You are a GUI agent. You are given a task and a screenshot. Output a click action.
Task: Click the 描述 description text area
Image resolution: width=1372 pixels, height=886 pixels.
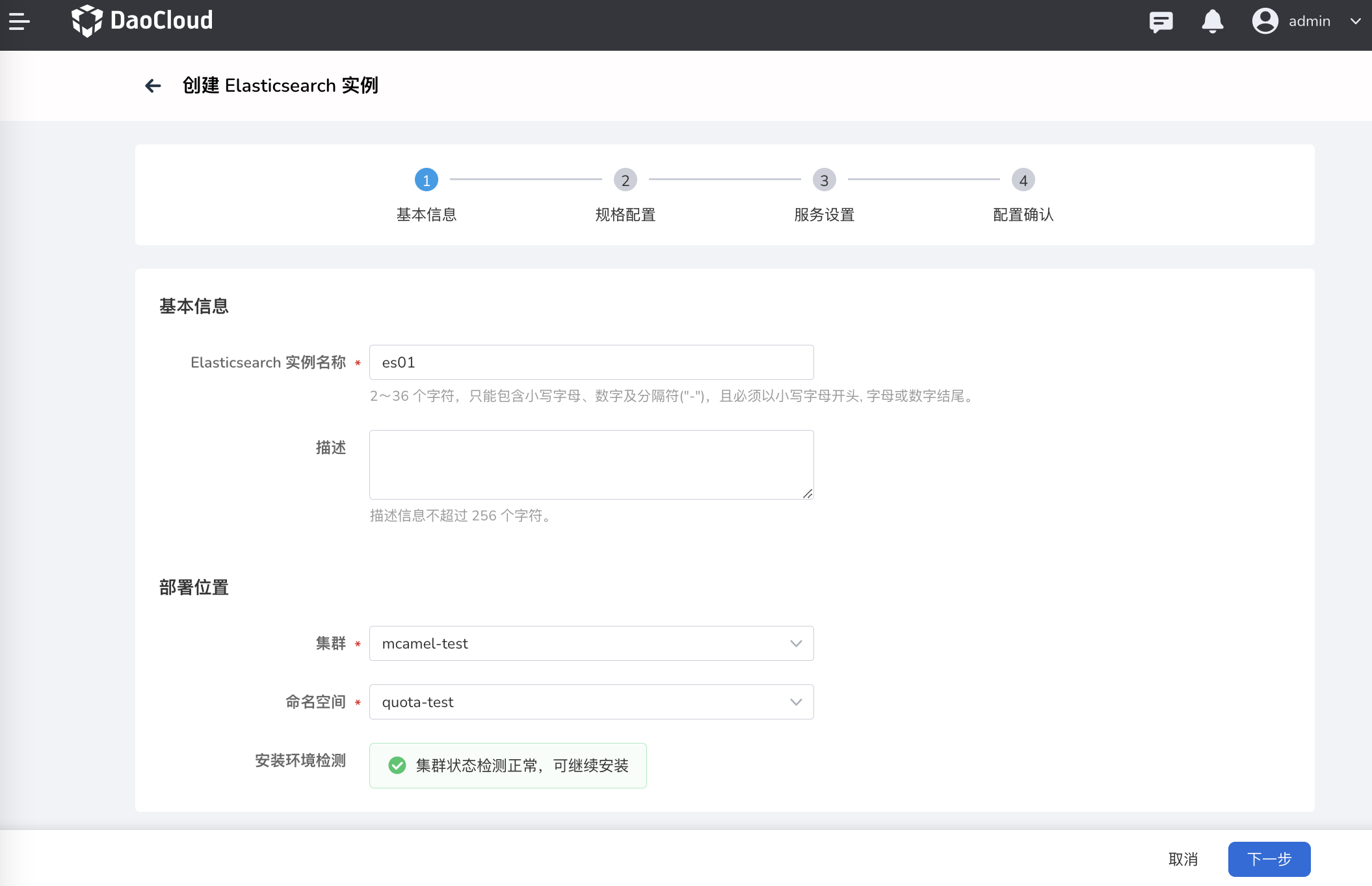coord(592,464)
